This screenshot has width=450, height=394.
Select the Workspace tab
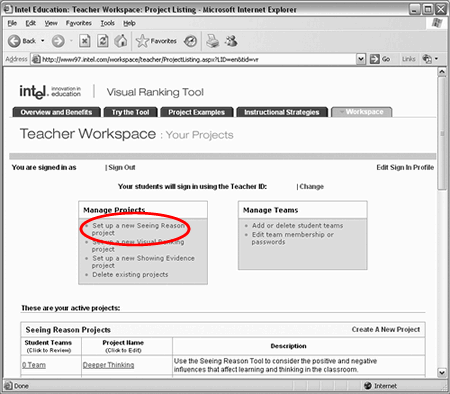(362, 112)
